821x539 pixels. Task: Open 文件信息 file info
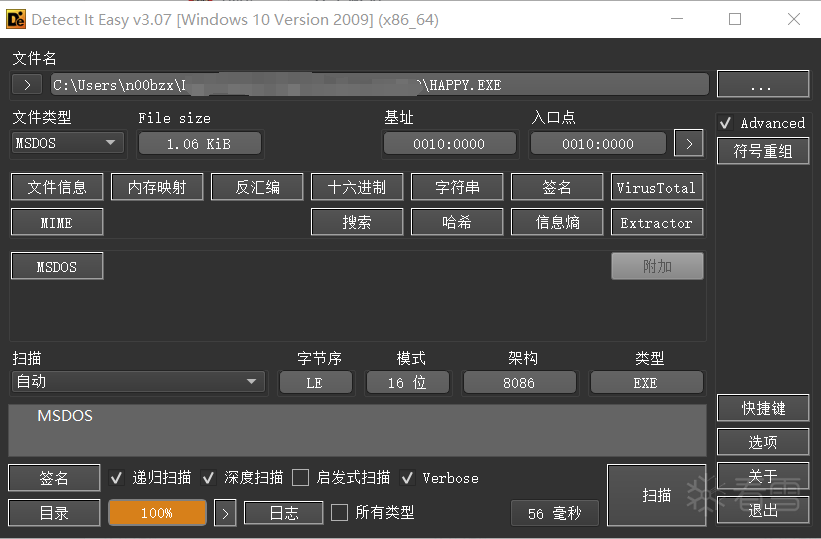point(57,187)
